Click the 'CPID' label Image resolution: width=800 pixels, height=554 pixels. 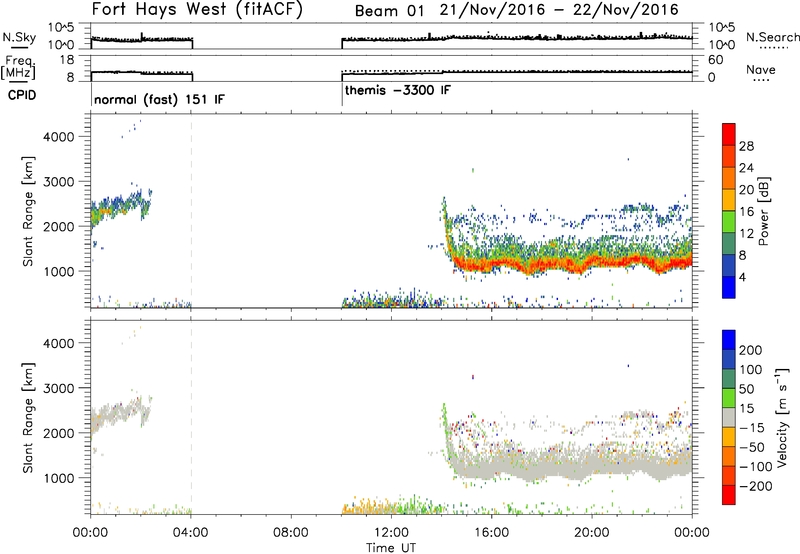pyautogui.click(x=22, y=95)
